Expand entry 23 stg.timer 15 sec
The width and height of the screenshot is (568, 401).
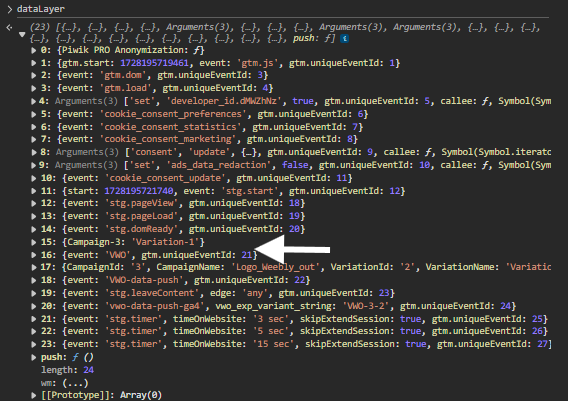click(x=34, y=344)
